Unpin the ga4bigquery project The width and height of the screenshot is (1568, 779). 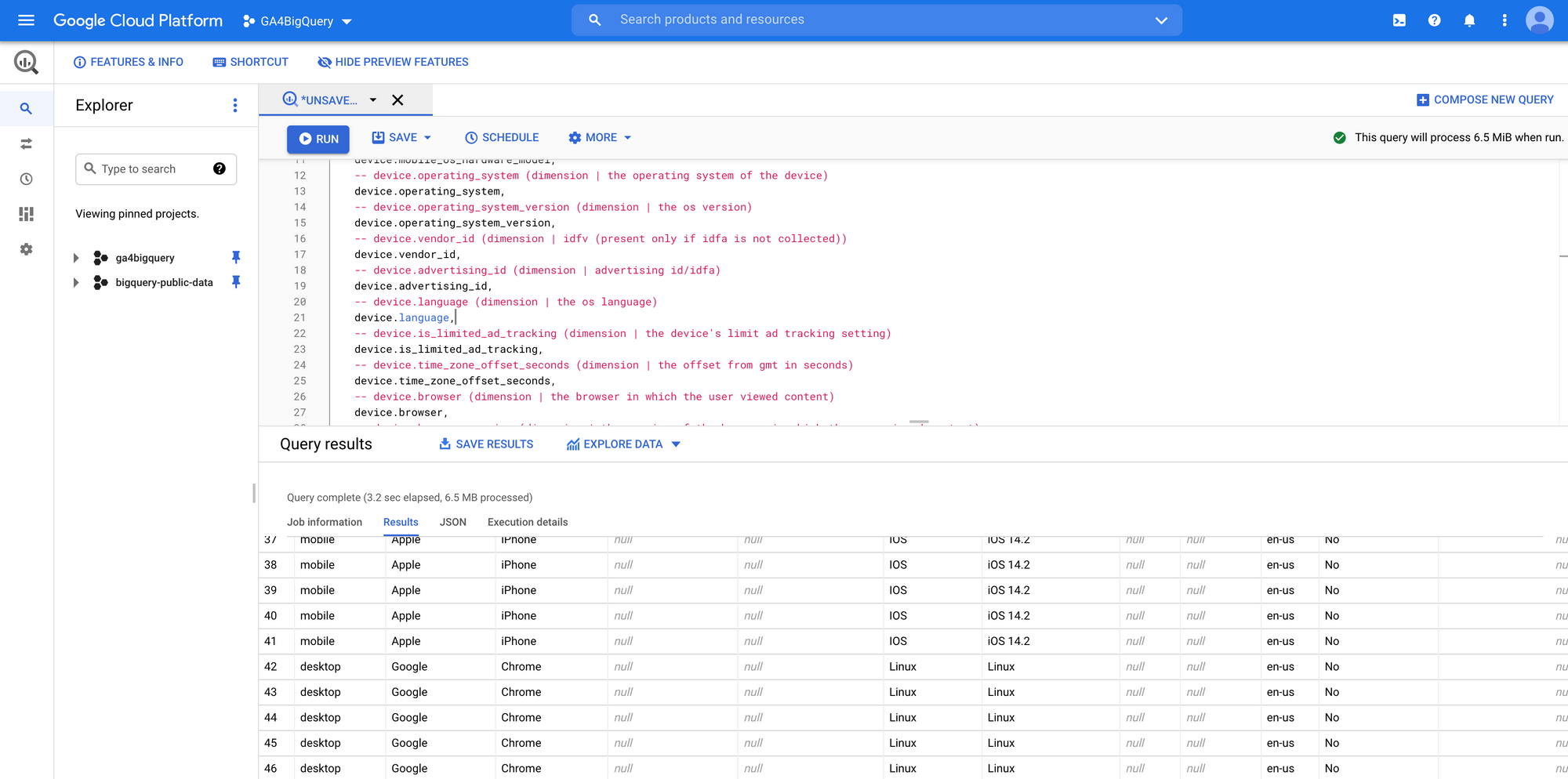click(236, 257)
